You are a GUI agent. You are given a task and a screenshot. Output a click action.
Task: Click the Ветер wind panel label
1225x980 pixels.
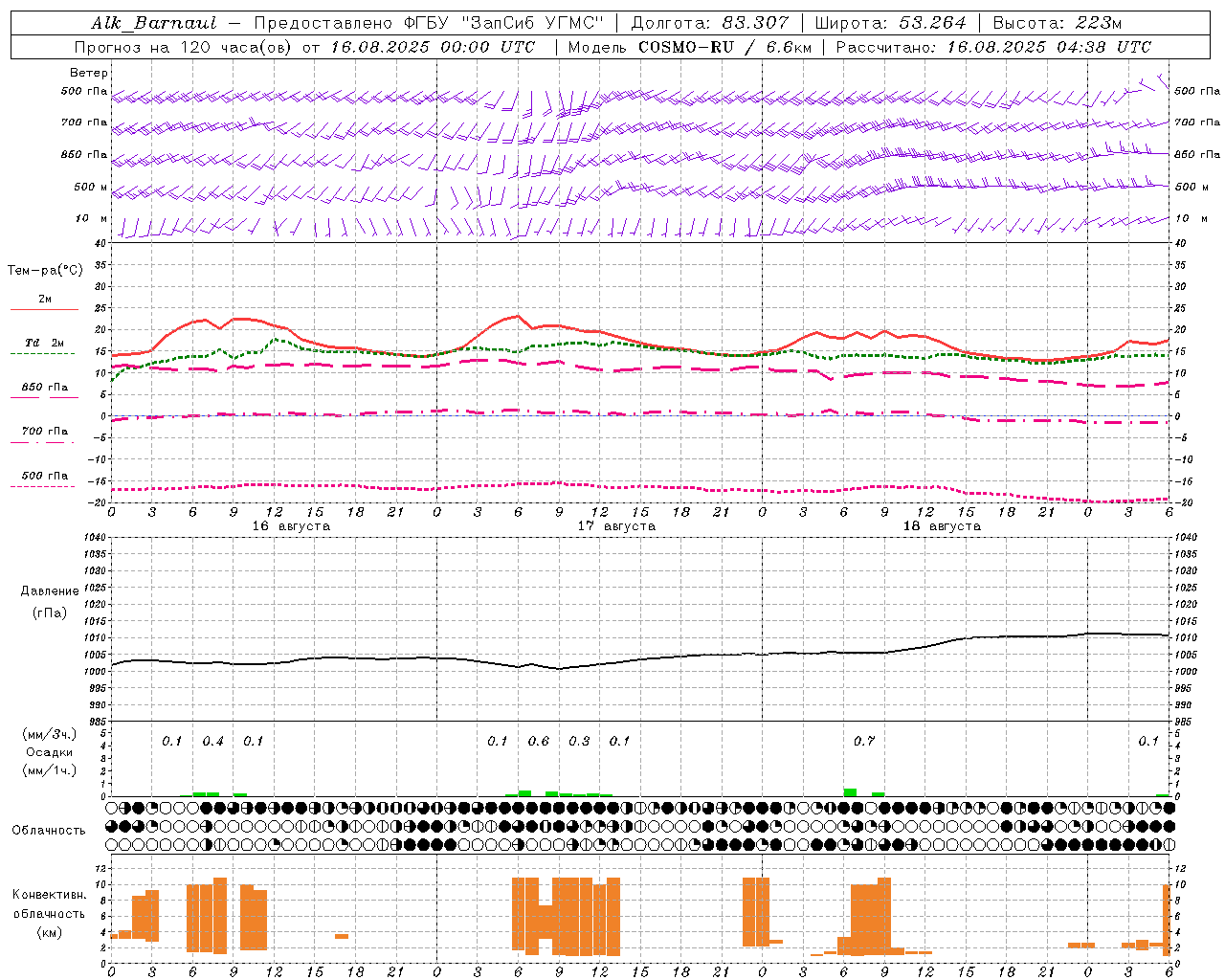89,73
